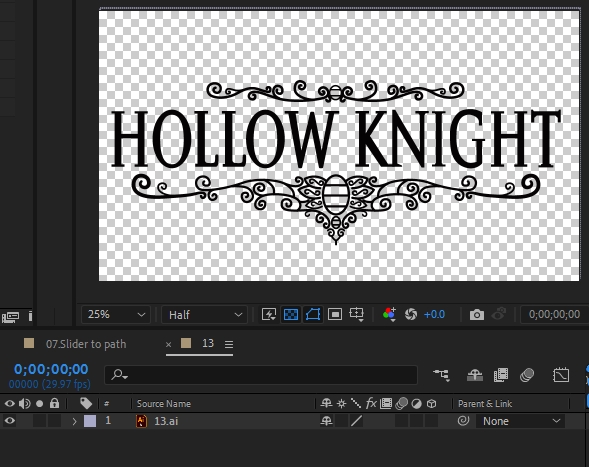
Task: Open the None parent dropdown
Action: [x=520, y=421]
